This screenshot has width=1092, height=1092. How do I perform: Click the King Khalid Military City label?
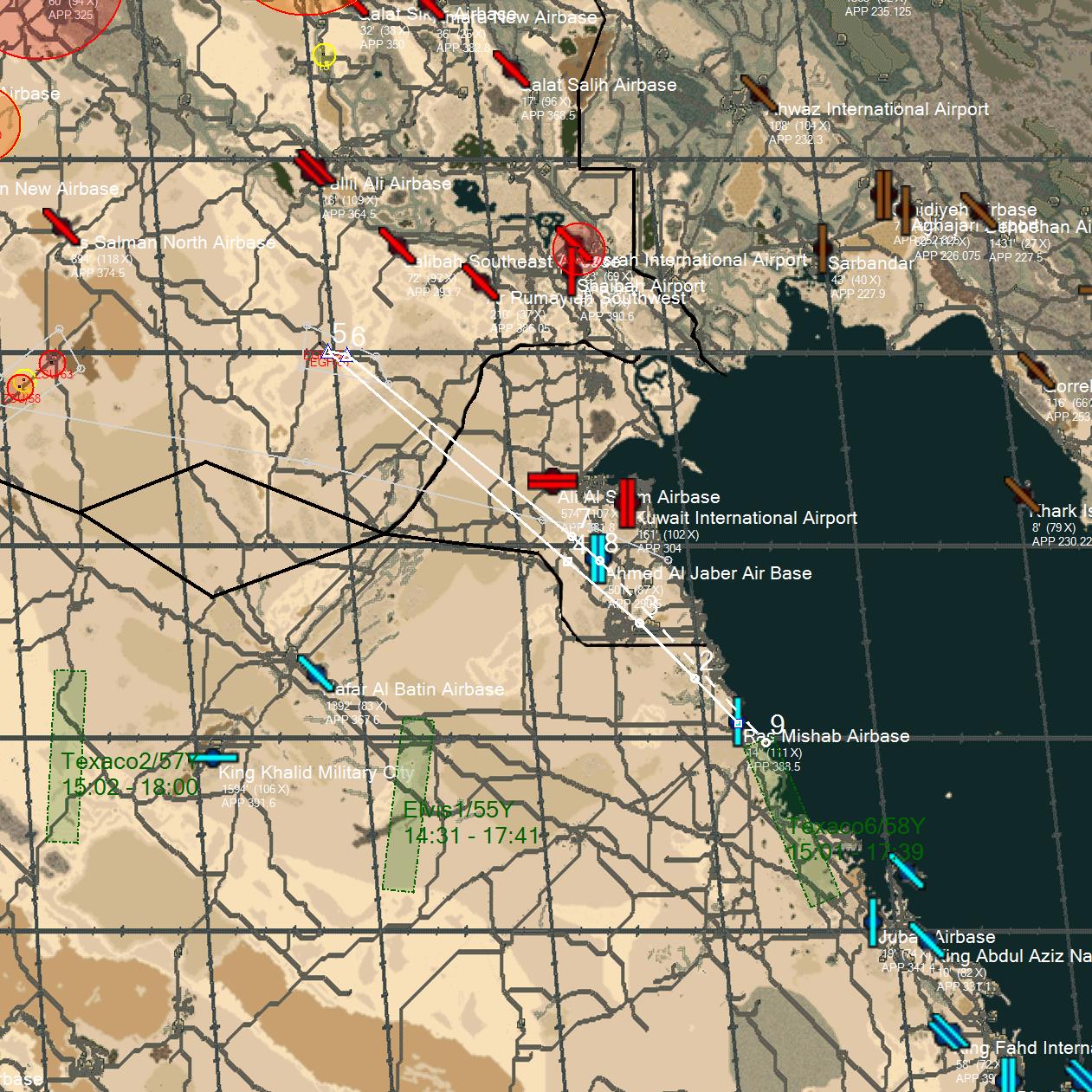(x=317, y=772)
